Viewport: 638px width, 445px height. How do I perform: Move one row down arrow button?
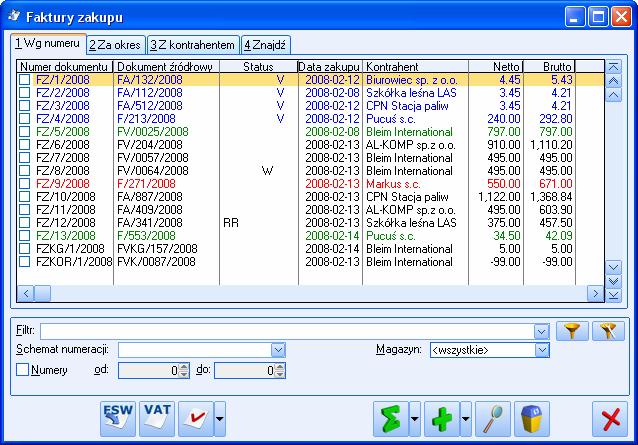tap(614, 267)
